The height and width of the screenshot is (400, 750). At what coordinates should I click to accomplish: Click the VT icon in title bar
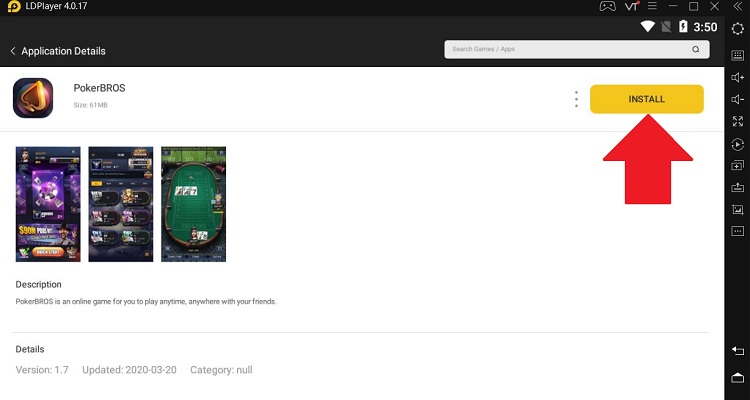point(632,6)
